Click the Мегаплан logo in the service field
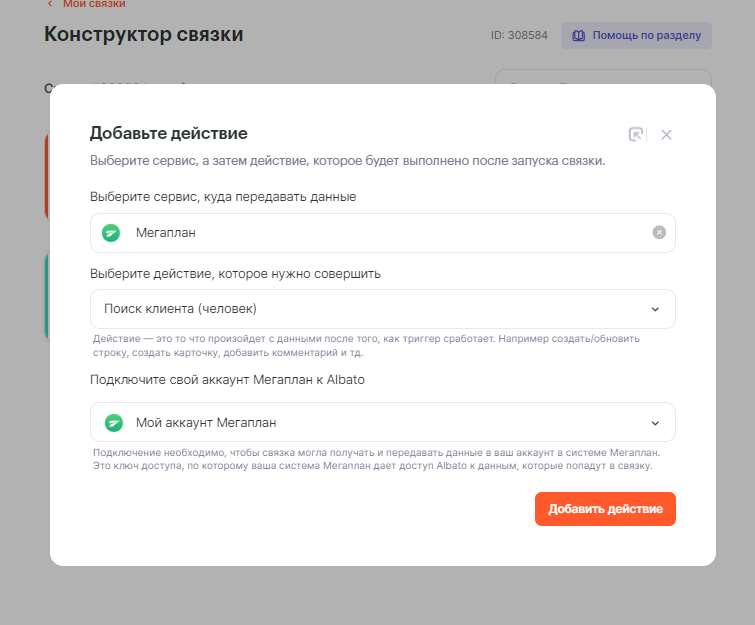The height and width of the screenshot is (625, 755). [111, 232]
